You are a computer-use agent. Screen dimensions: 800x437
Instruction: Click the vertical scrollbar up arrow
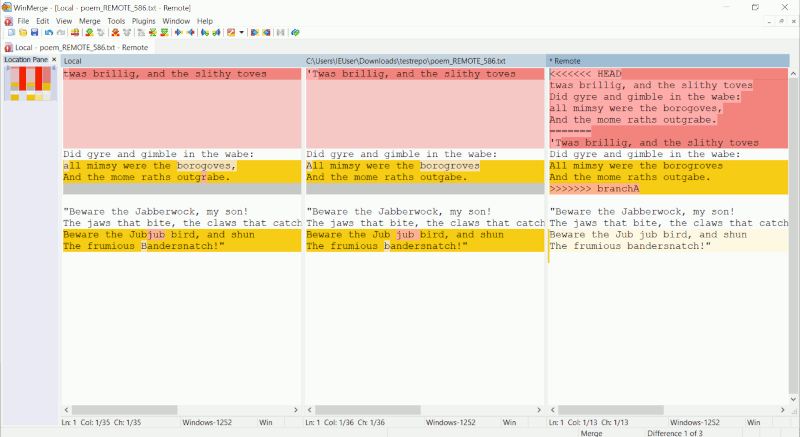(x=793, y=73)
